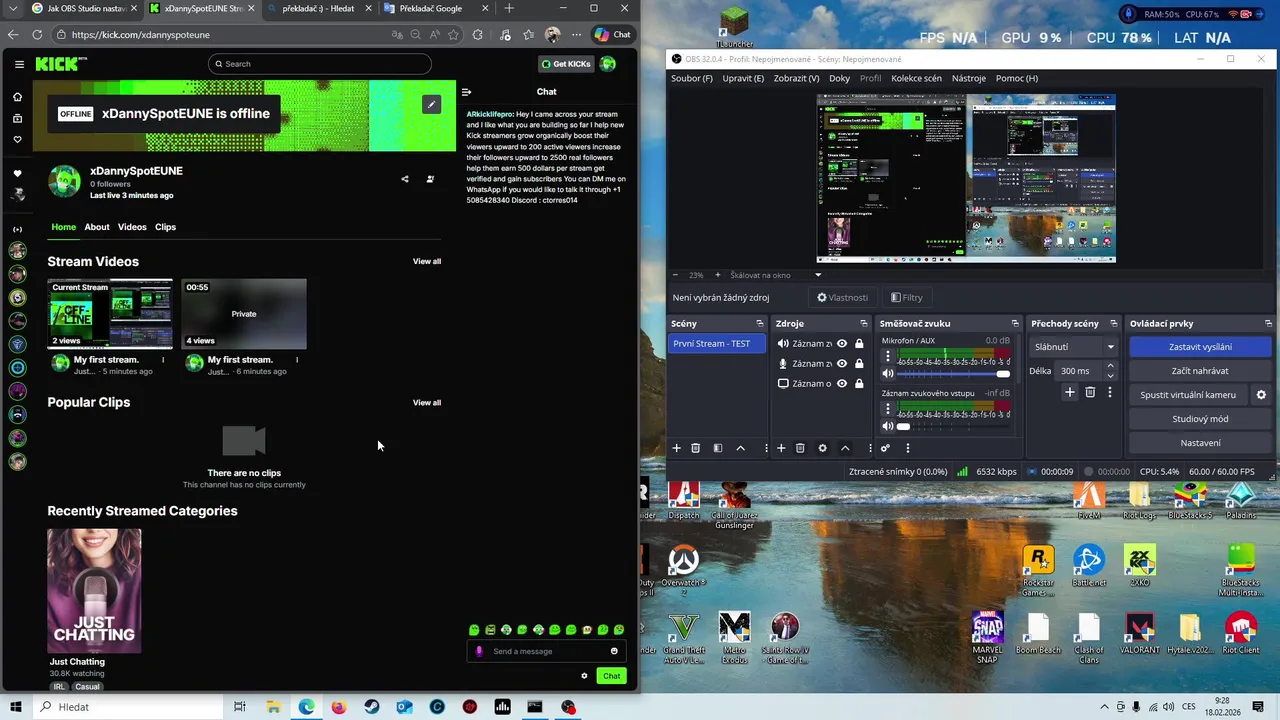Unlock the microphone Záznam source
This screenshot has height=720, width=1280.
tap(859, 364)
